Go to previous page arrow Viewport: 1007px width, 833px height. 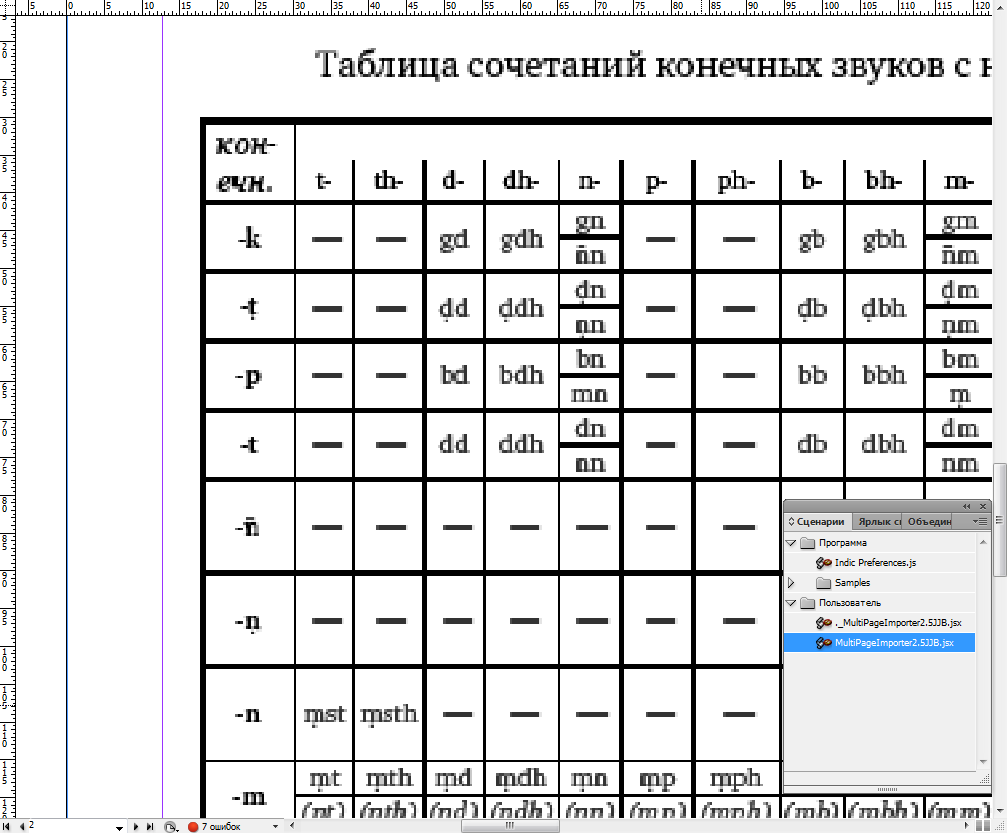click(21, 827)
